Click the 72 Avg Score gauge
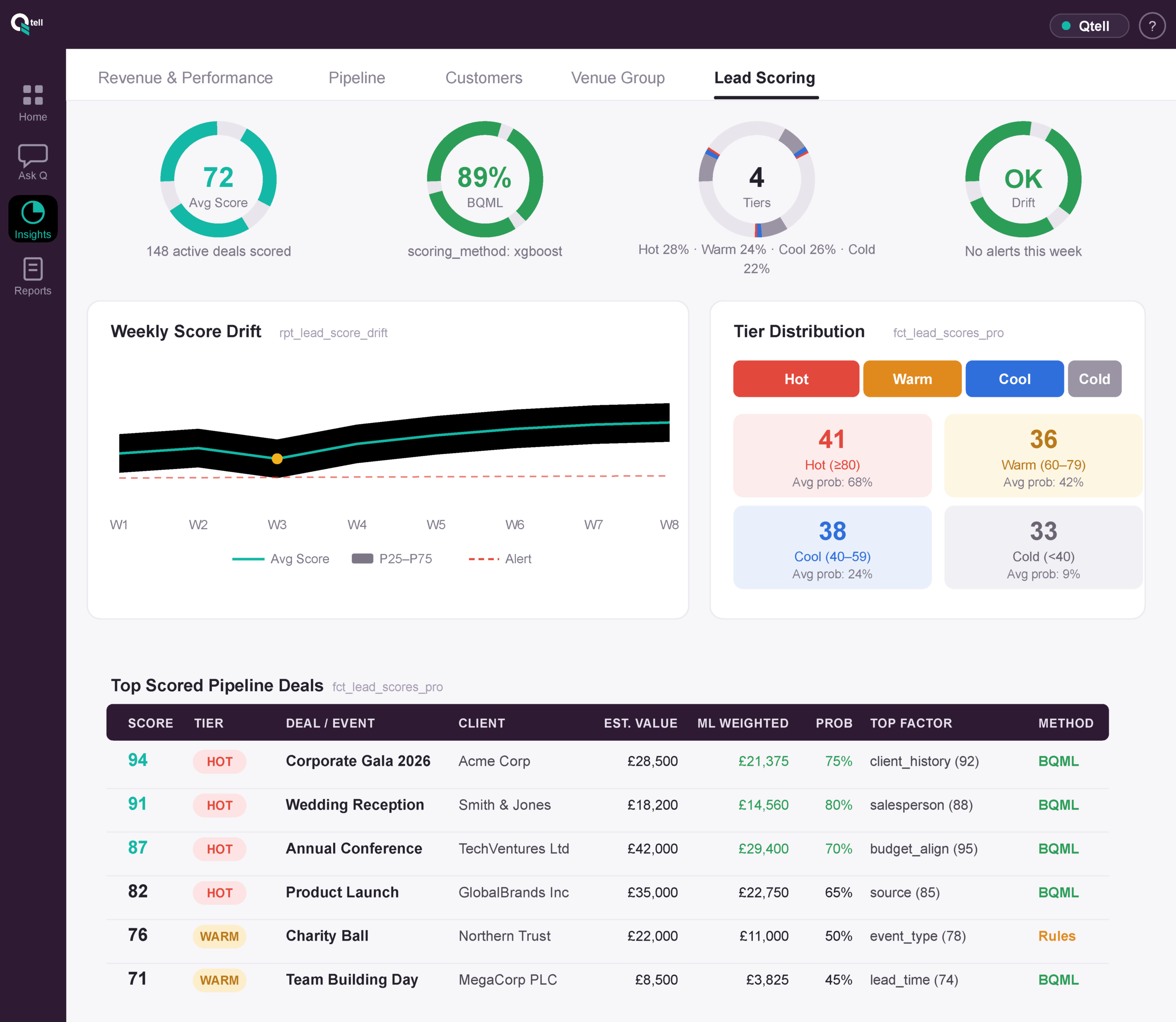1176x1022 pixels. click(x=218, y=179)
